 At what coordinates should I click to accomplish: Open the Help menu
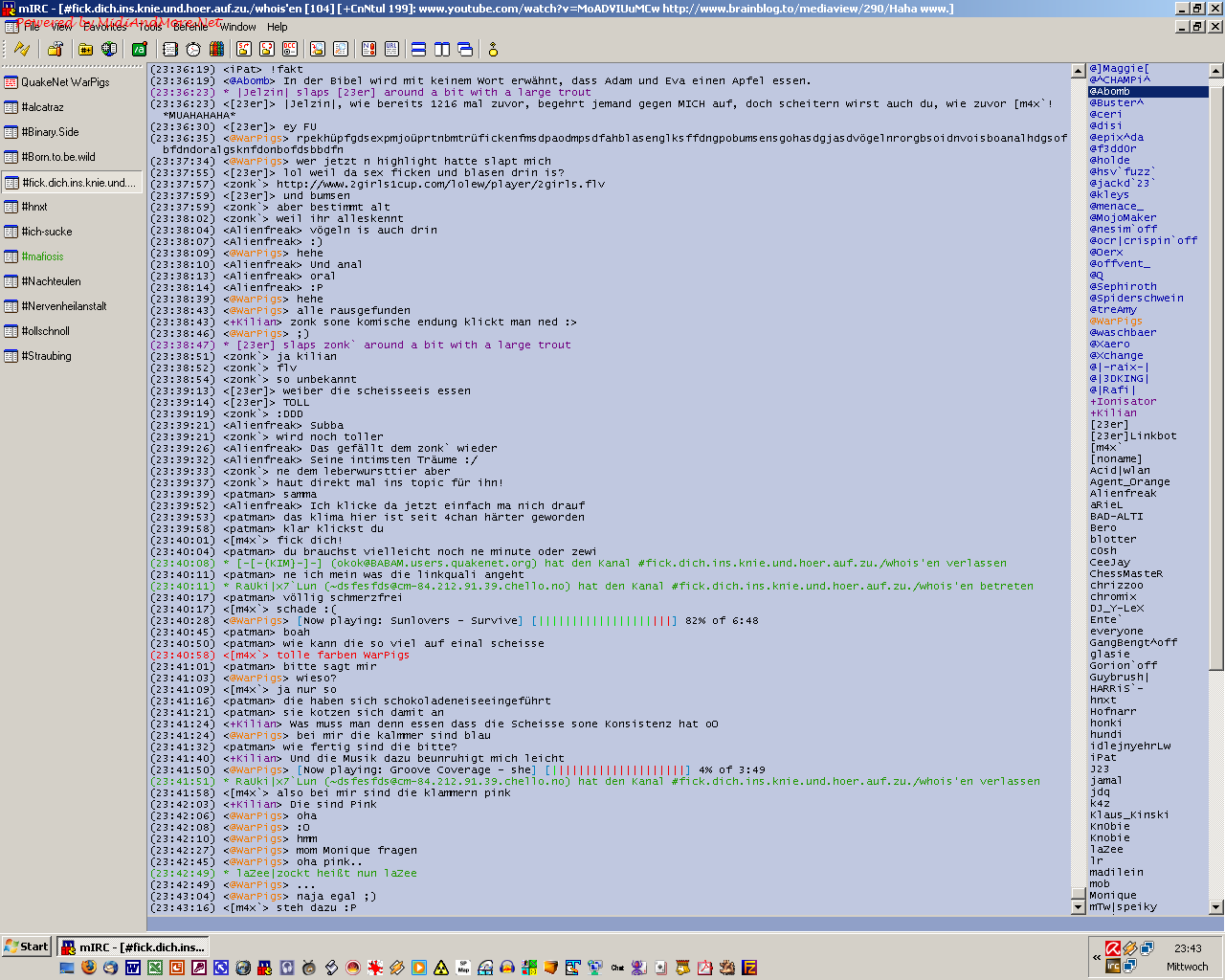pyautogui.click(x=278, y=27)
